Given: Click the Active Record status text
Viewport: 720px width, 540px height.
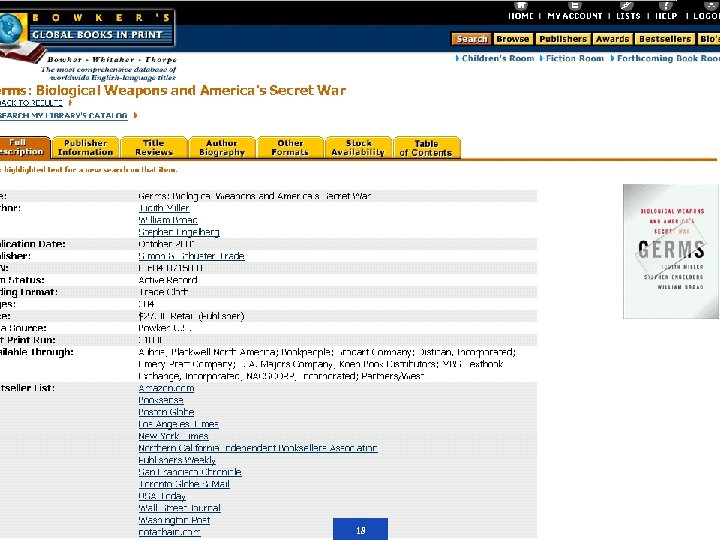Looking at the screenshot, I should coord(168,280).
